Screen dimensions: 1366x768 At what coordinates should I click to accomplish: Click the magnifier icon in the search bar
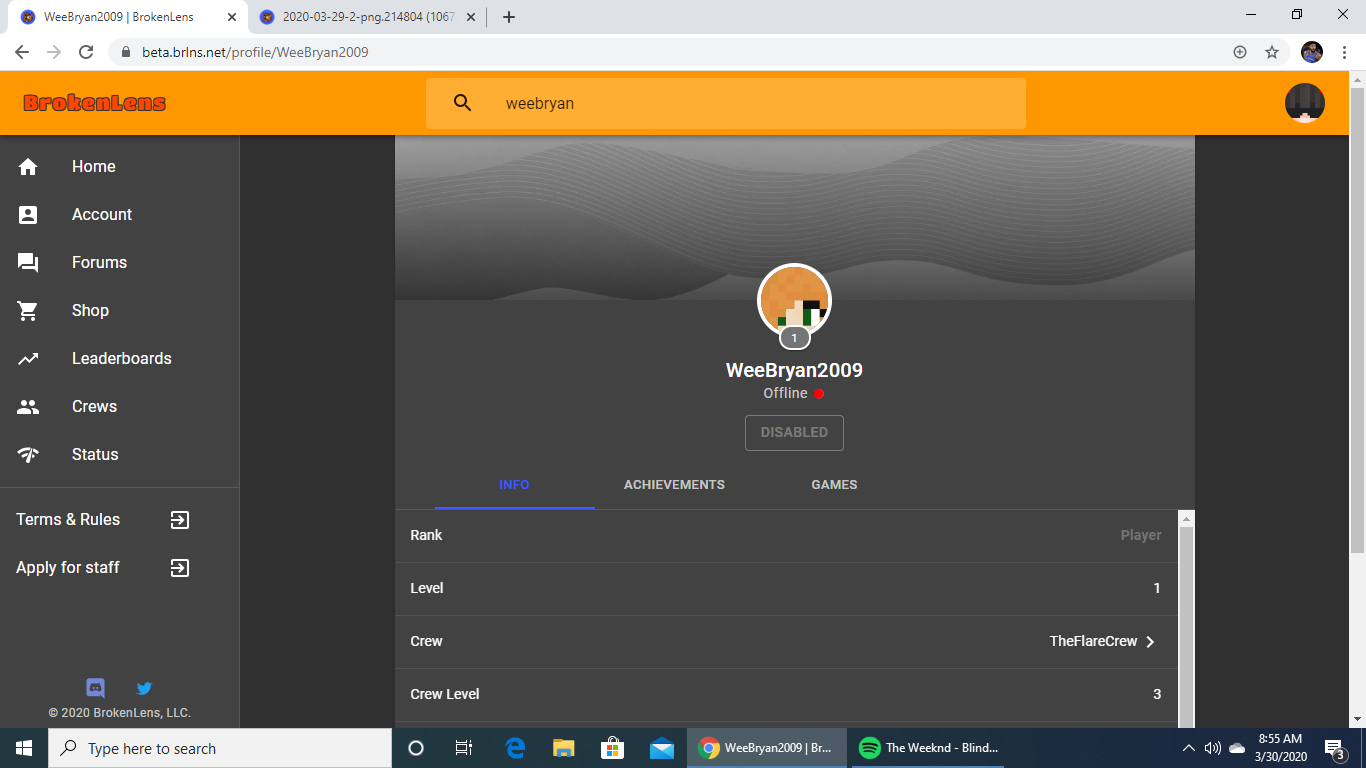[x=462, y=103]
